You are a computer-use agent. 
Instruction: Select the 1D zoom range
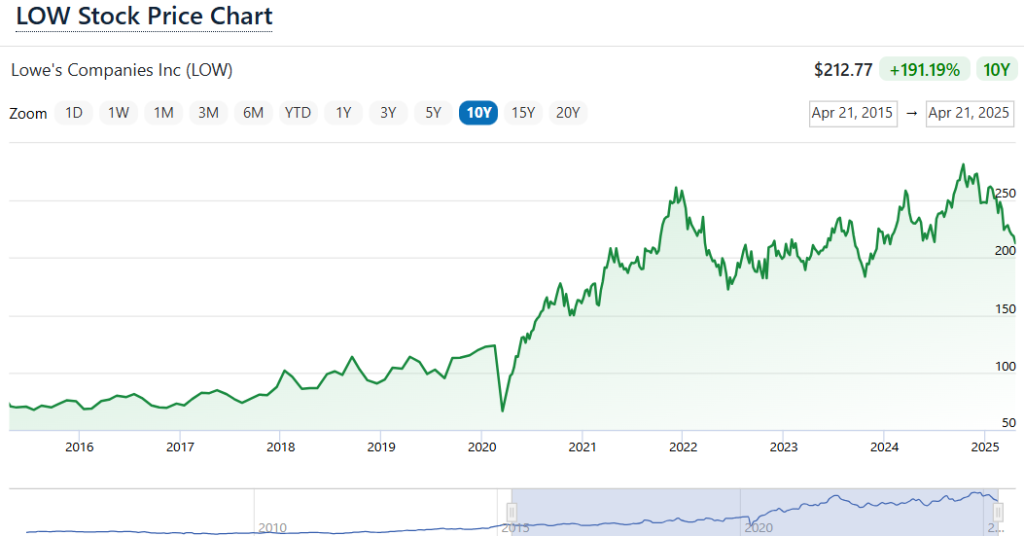point(74,113)
